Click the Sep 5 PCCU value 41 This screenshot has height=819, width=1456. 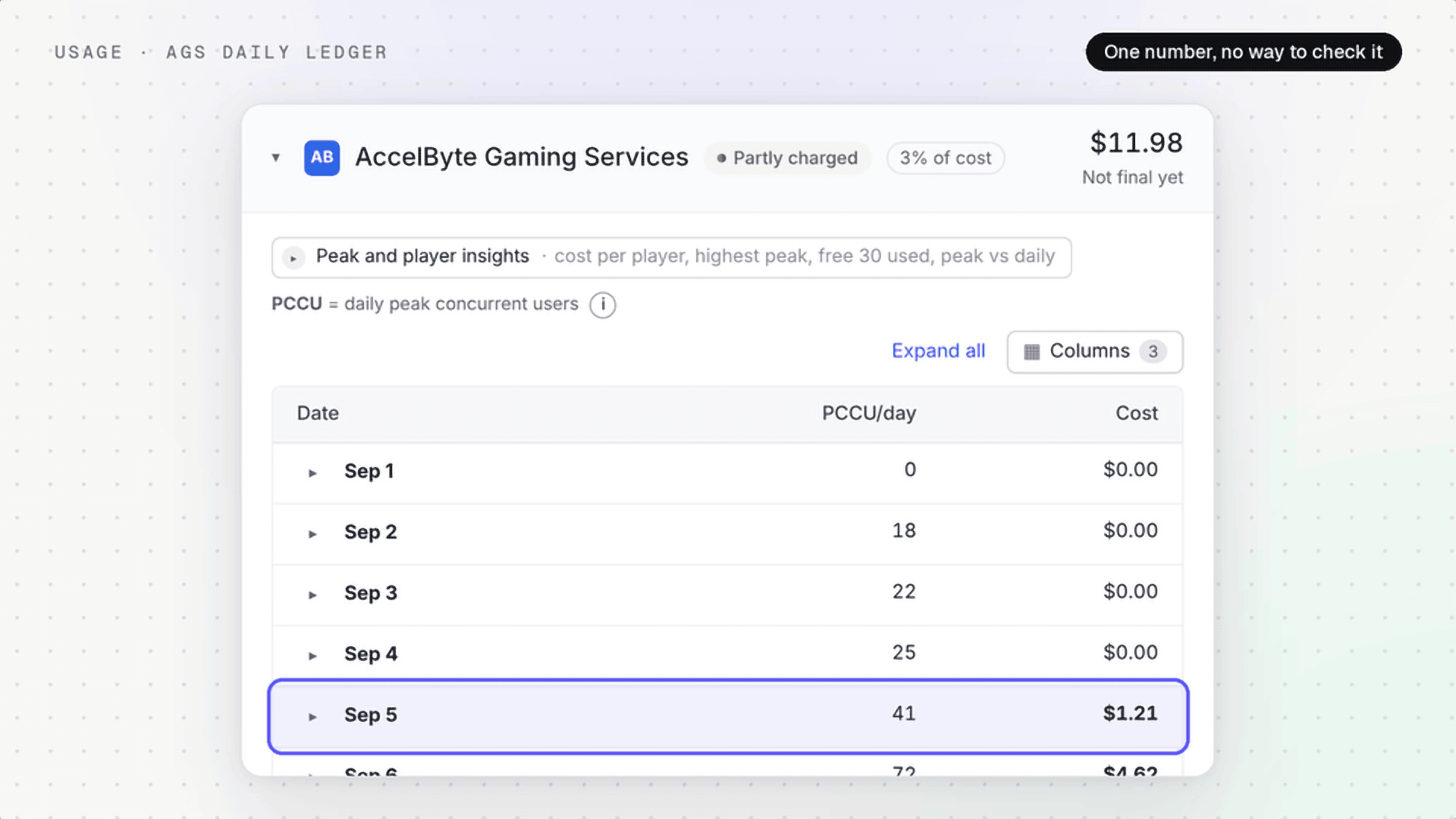(904, 714)
